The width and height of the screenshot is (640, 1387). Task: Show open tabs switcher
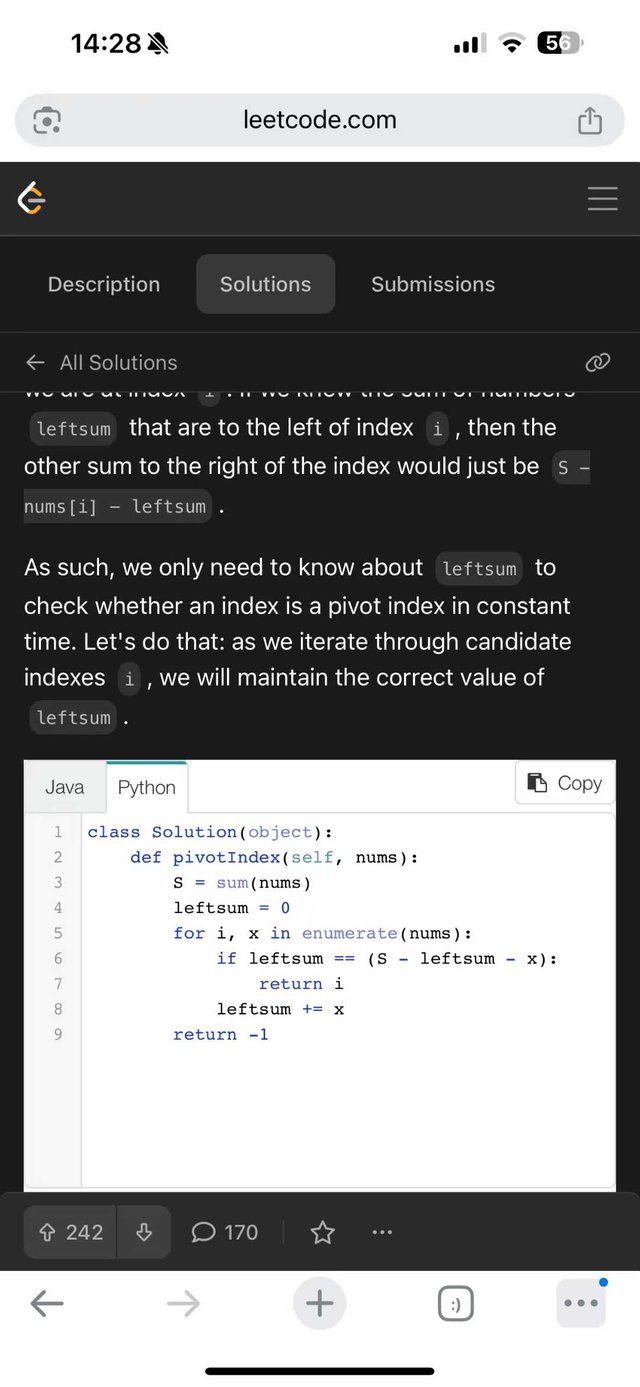point(456,1303)
